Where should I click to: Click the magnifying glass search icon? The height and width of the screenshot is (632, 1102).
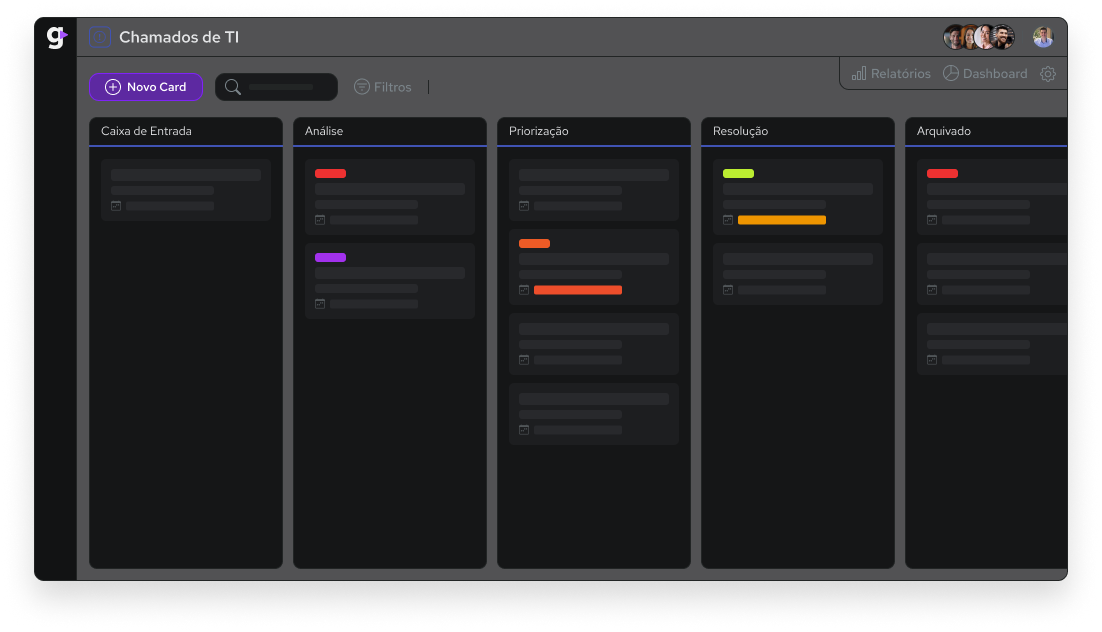tap(233, 87)
